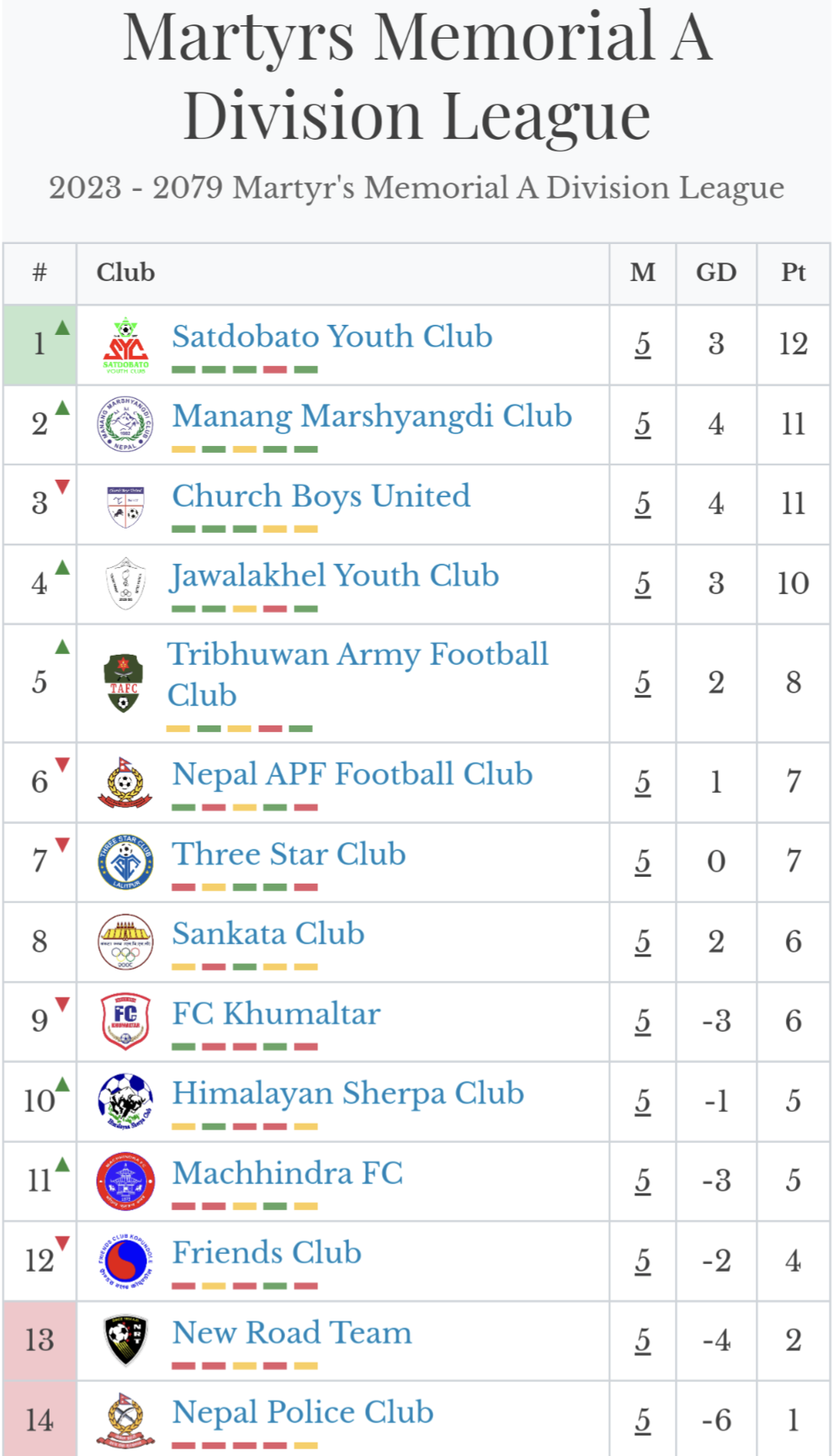The image size is (833, 1456).
Task: Open the Sankata Club link
Action: pos(268,933)
